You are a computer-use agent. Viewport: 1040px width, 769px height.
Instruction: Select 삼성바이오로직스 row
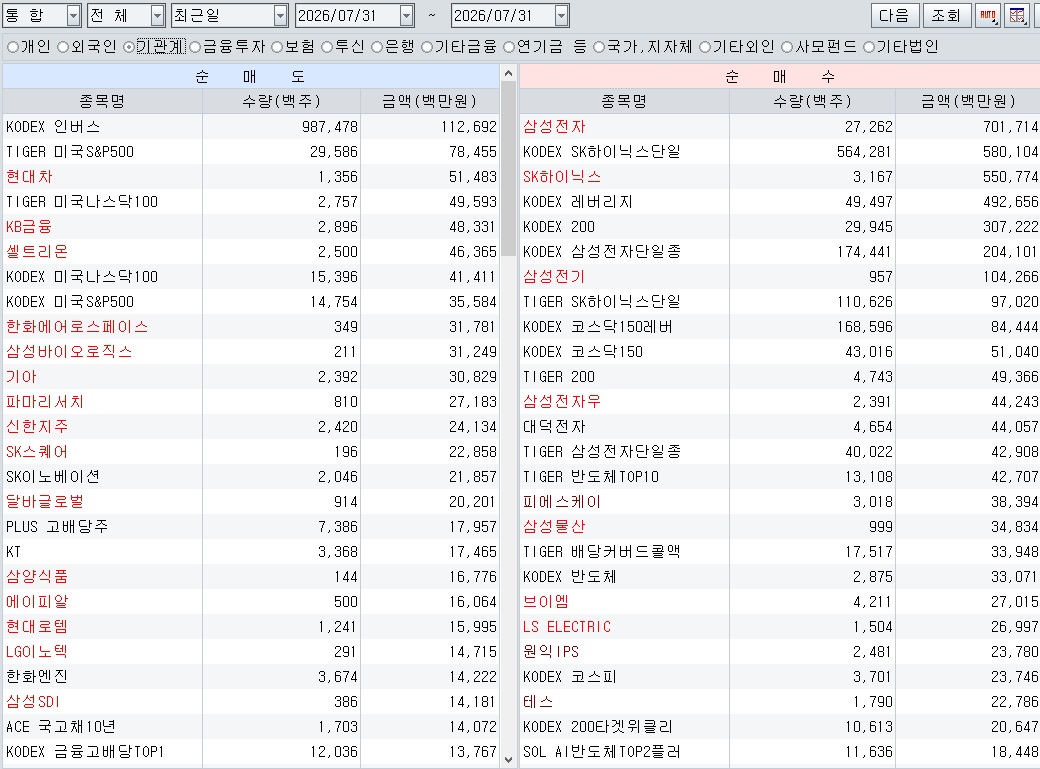[x=251, y=352]
